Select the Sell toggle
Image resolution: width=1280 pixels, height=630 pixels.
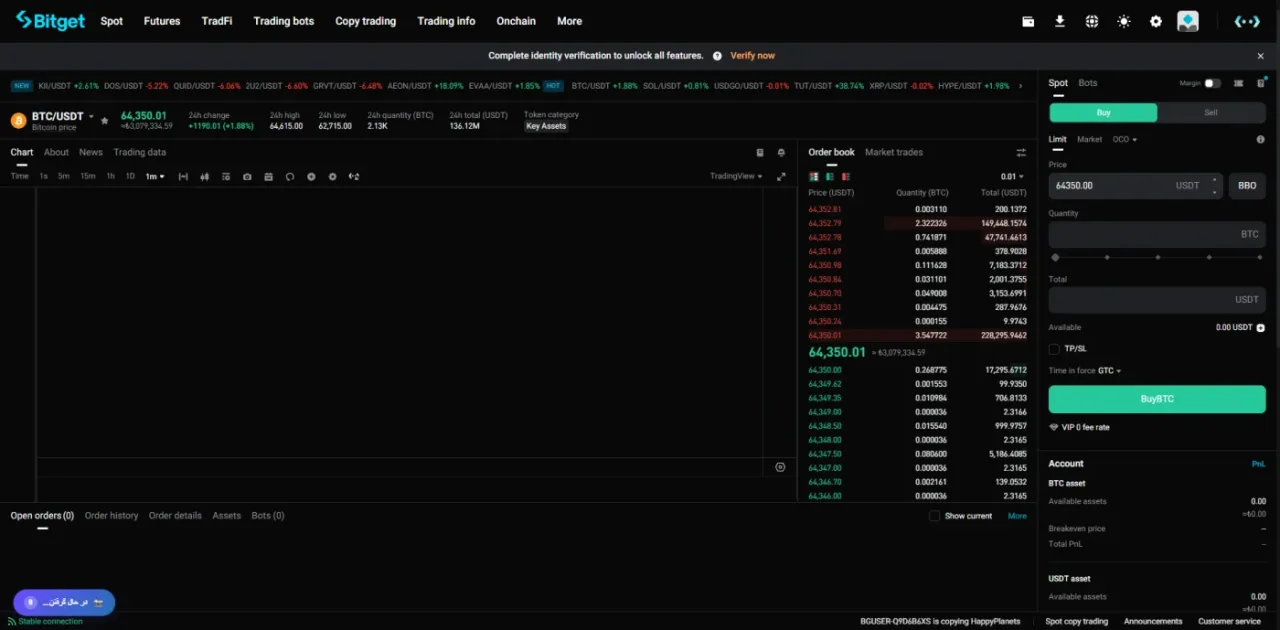point(1211,113)
